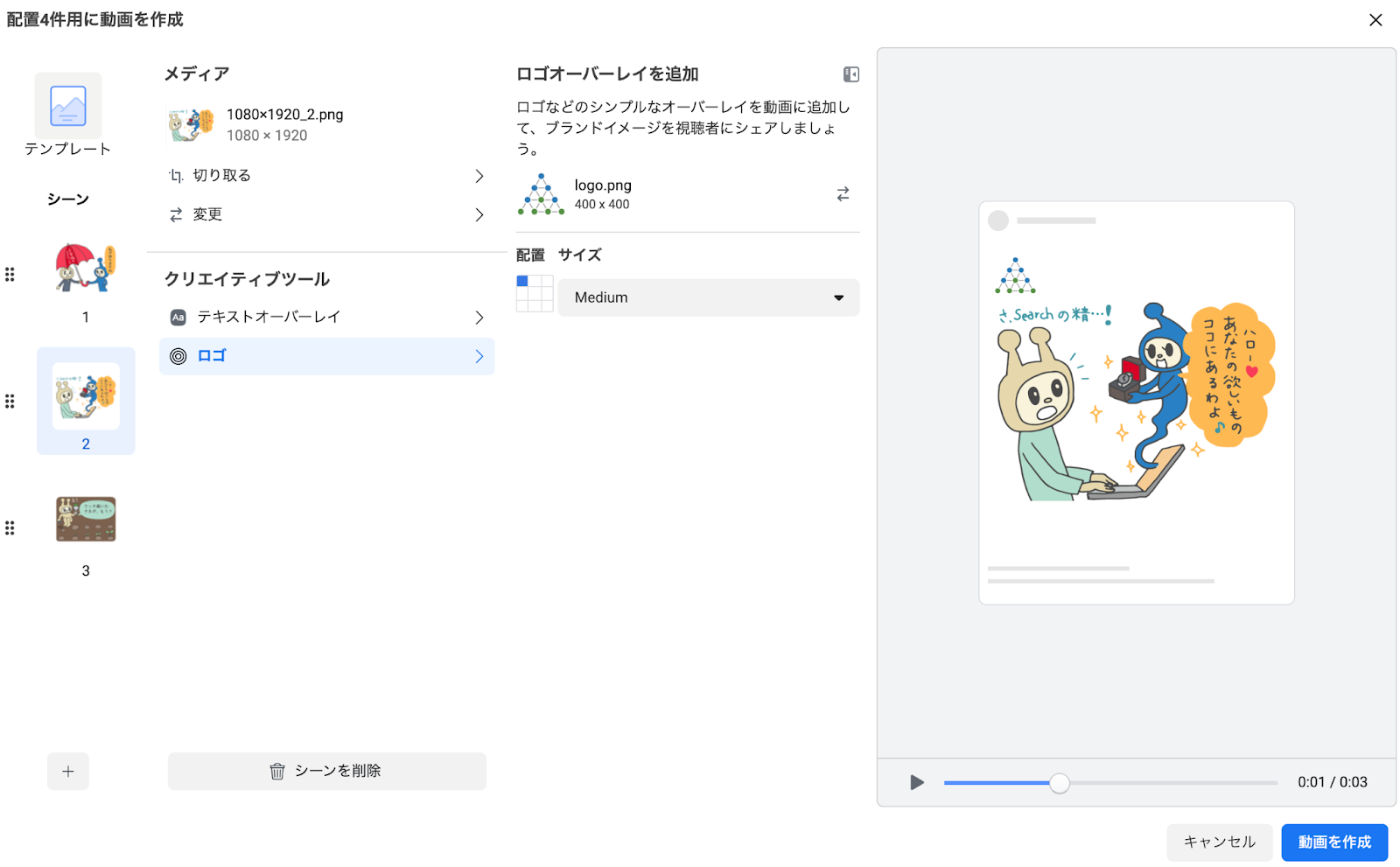Image resolution: width=1400 pixels, height=867 pixels.
Task: Close the video creation dialog
Action: coord(1375,20)
